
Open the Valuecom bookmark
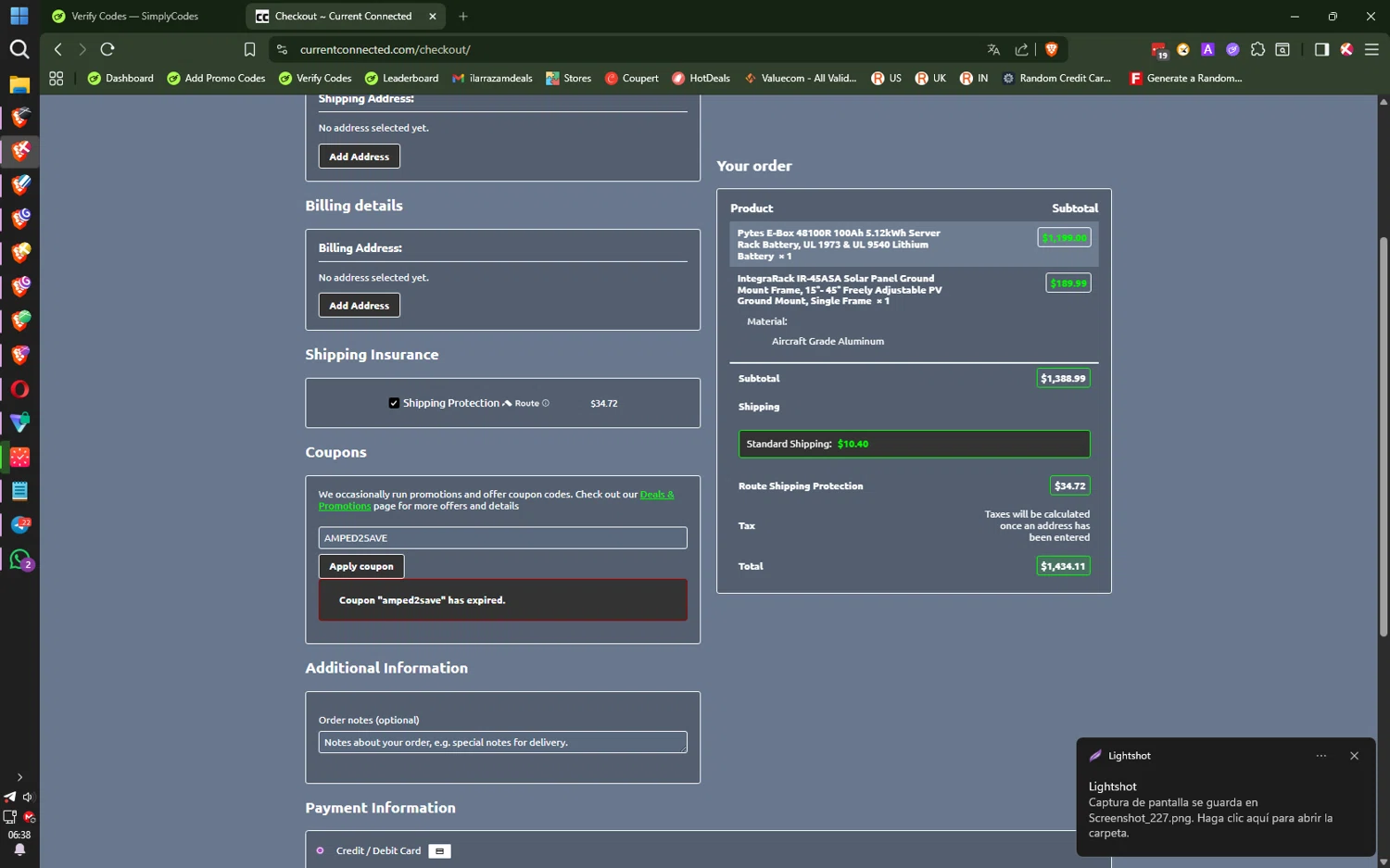801,78
